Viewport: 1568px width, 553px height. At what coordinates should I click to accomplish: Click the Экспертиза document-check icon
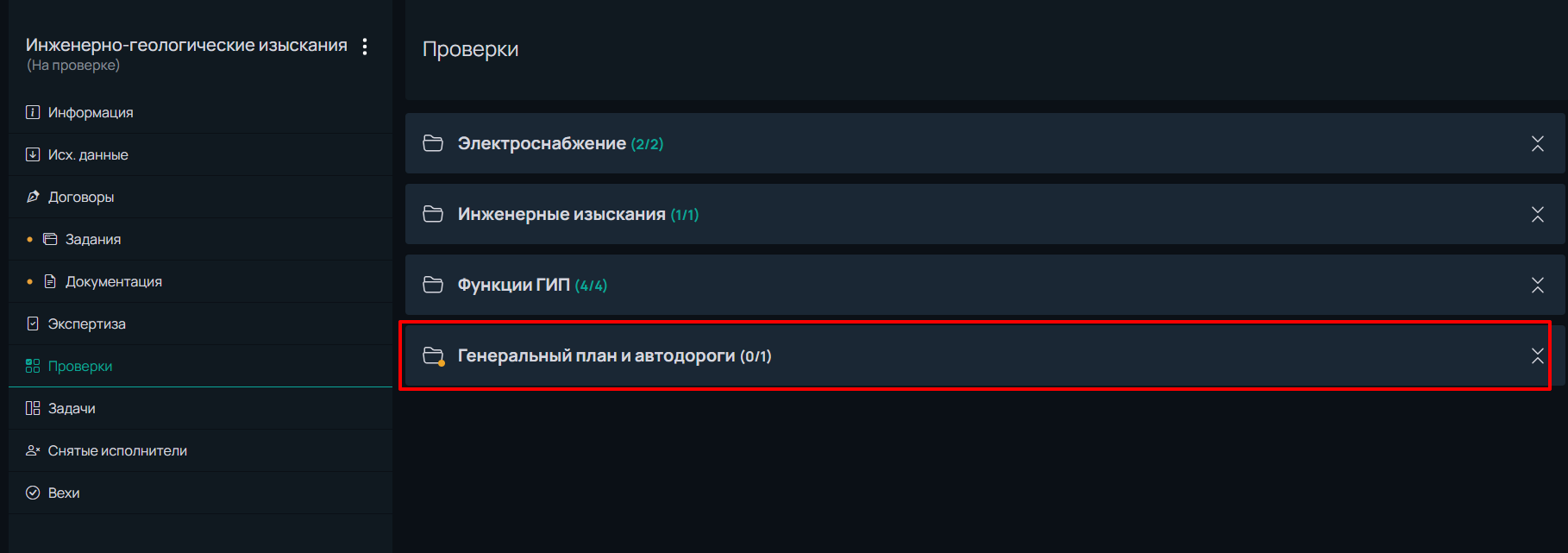click(x=33, y=324)
